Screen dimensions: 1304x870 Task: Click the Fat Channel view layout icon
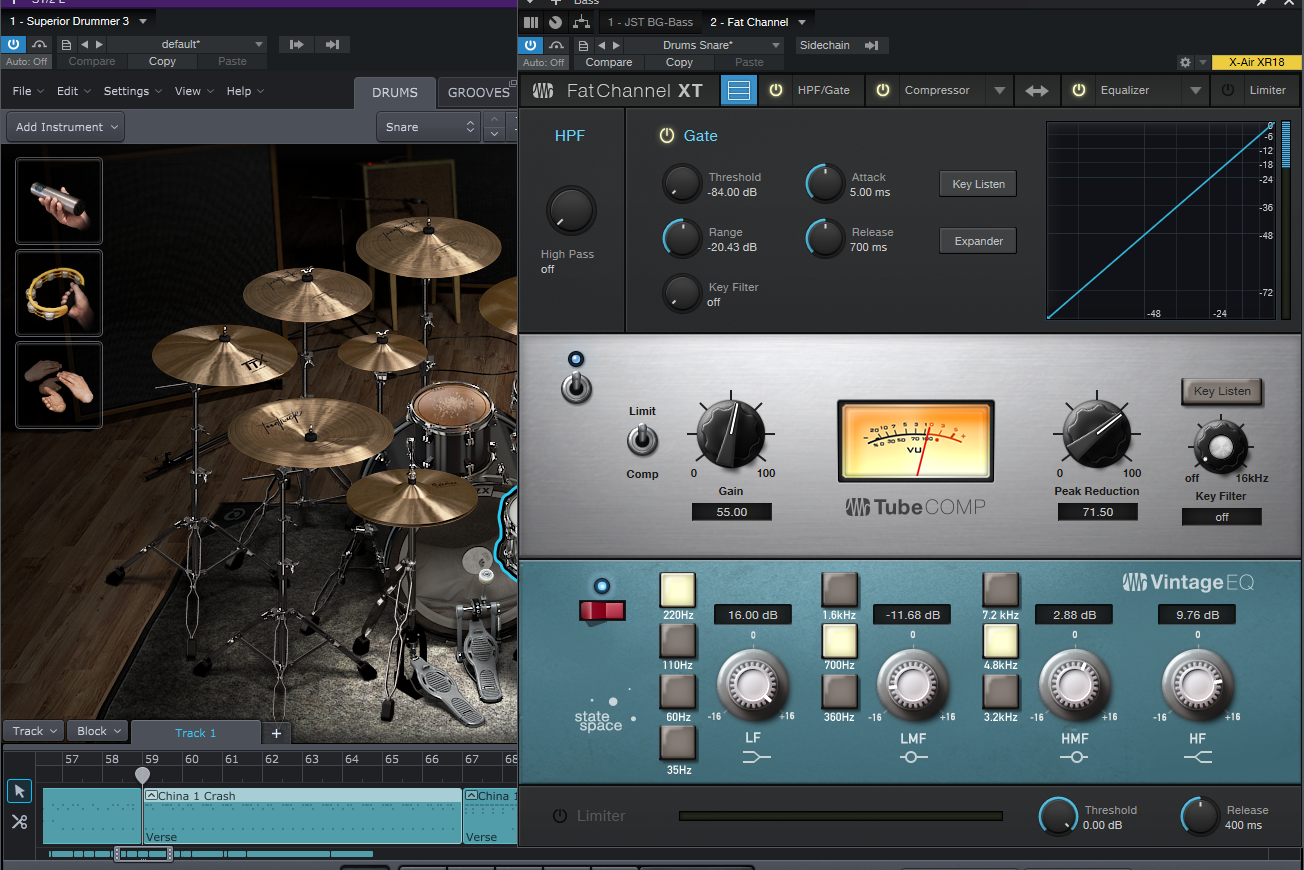pos(739,90)
